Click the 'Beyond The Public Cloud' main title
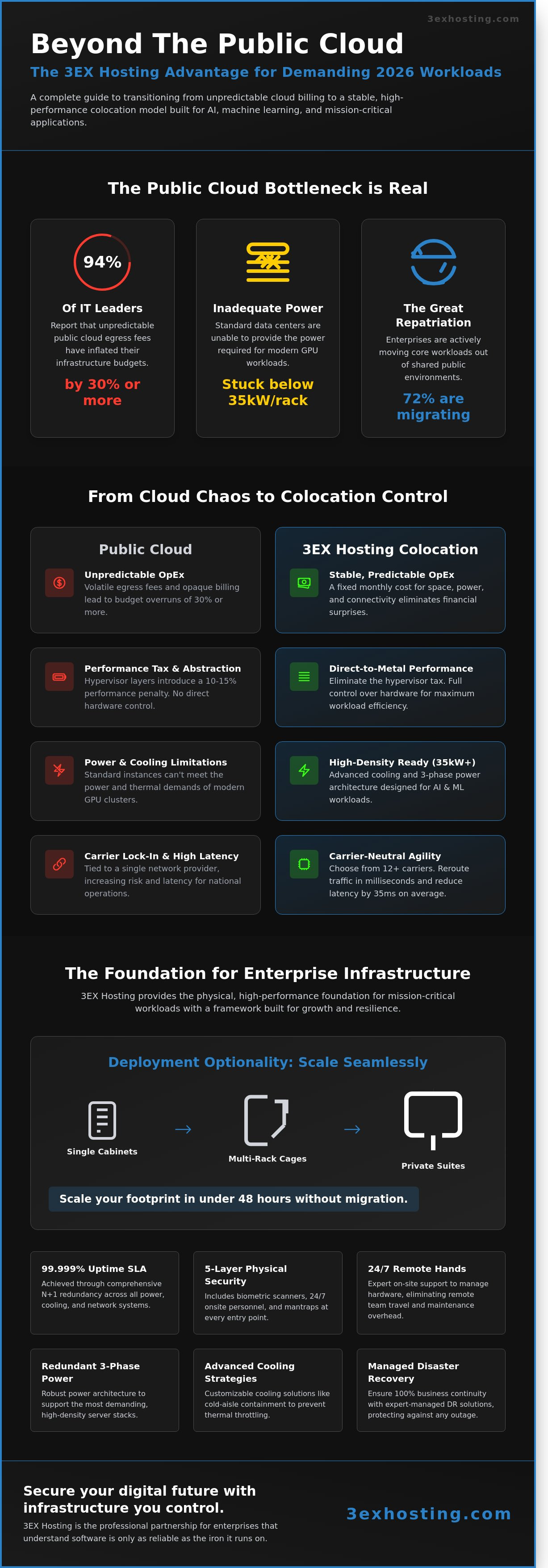The height and width of the screenshot is (1568, 548). pos(217,44)
